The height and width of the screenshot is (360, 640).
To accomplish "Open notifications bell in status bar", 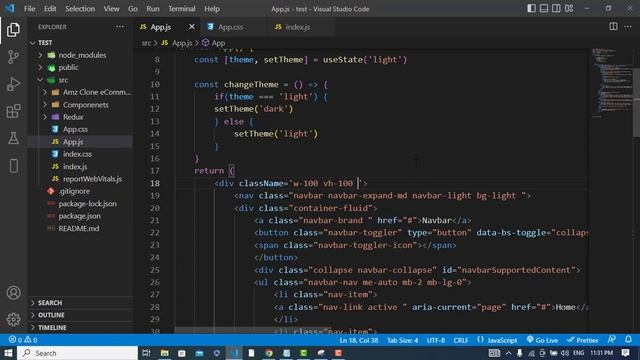I will tap(628, 340).
